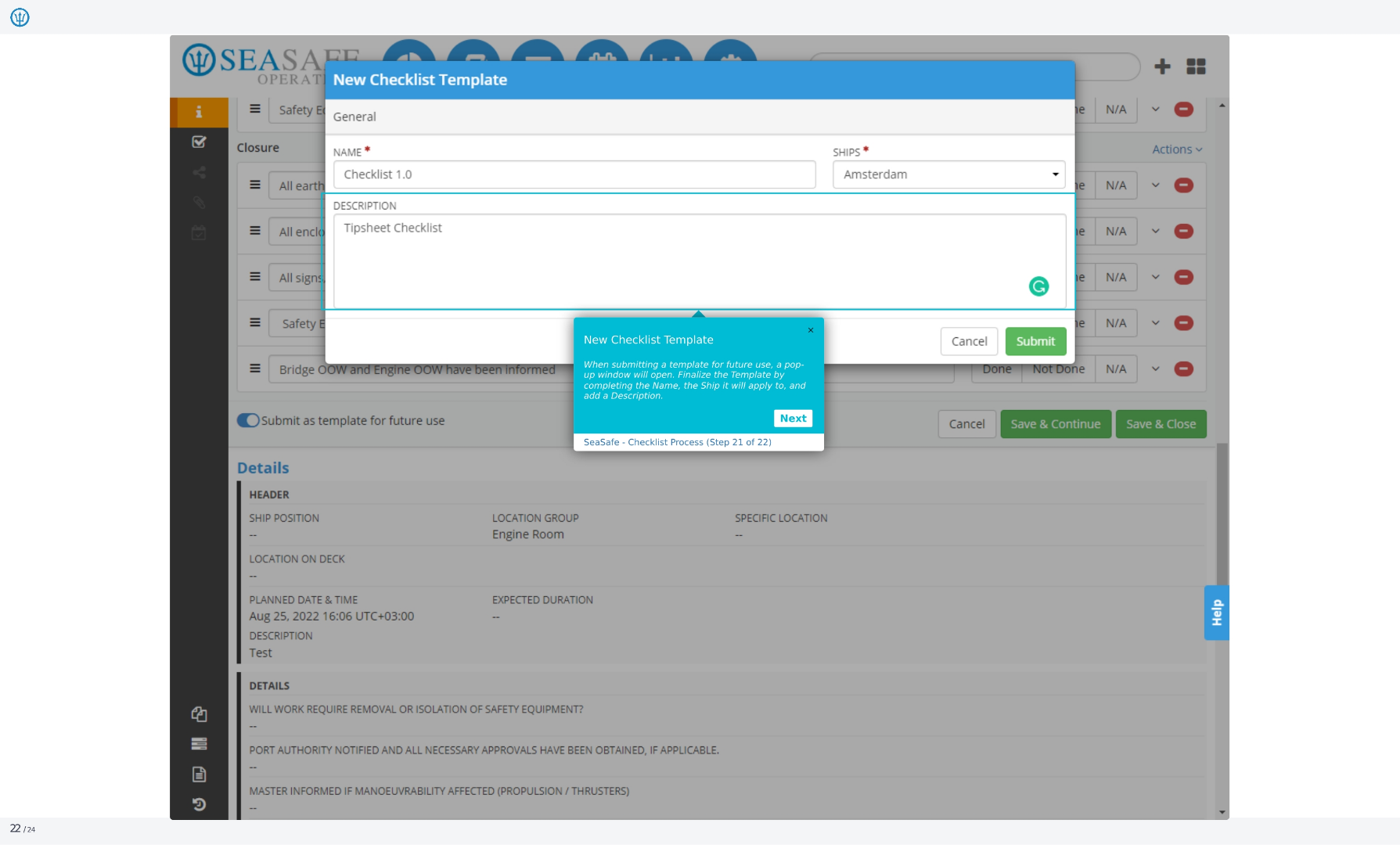This screenshot has height=845, width=1400.
Task: Remove the 'All signs' checklist row
Action: (1183, 277)
